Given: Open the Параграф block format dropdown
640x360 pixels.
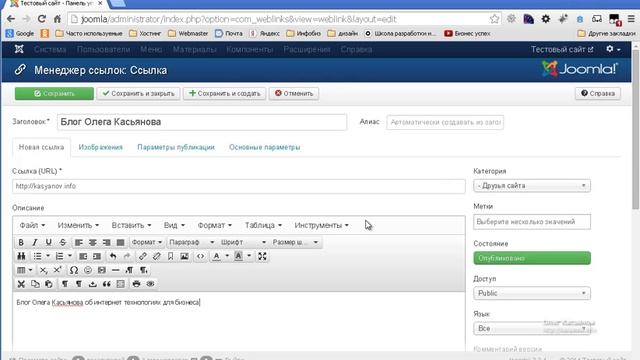Looking at the screenshot, I should (x=191, y=242).
